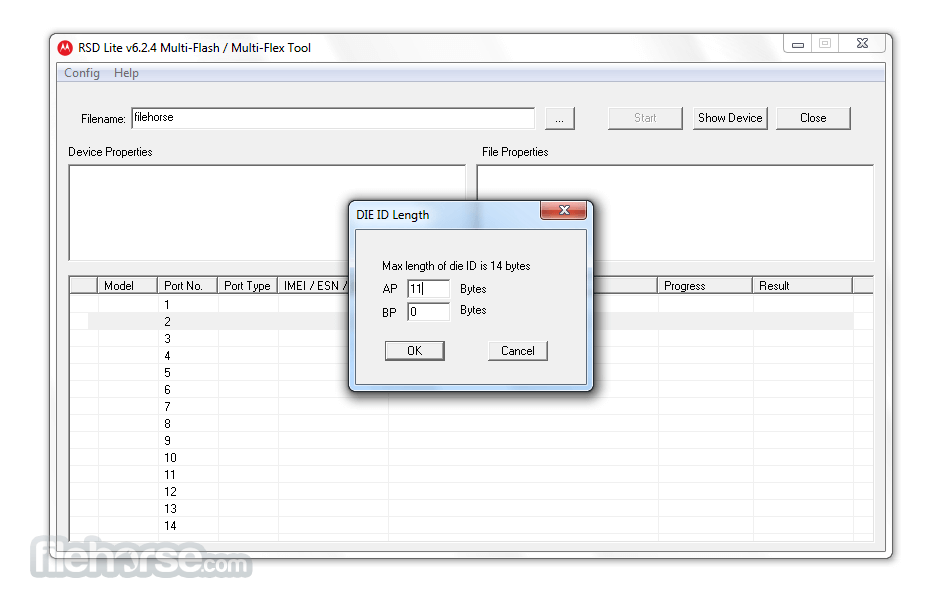This screenshot has height=608, width=942.
Task: Click the Port No. column header
Action: (187, 285)
